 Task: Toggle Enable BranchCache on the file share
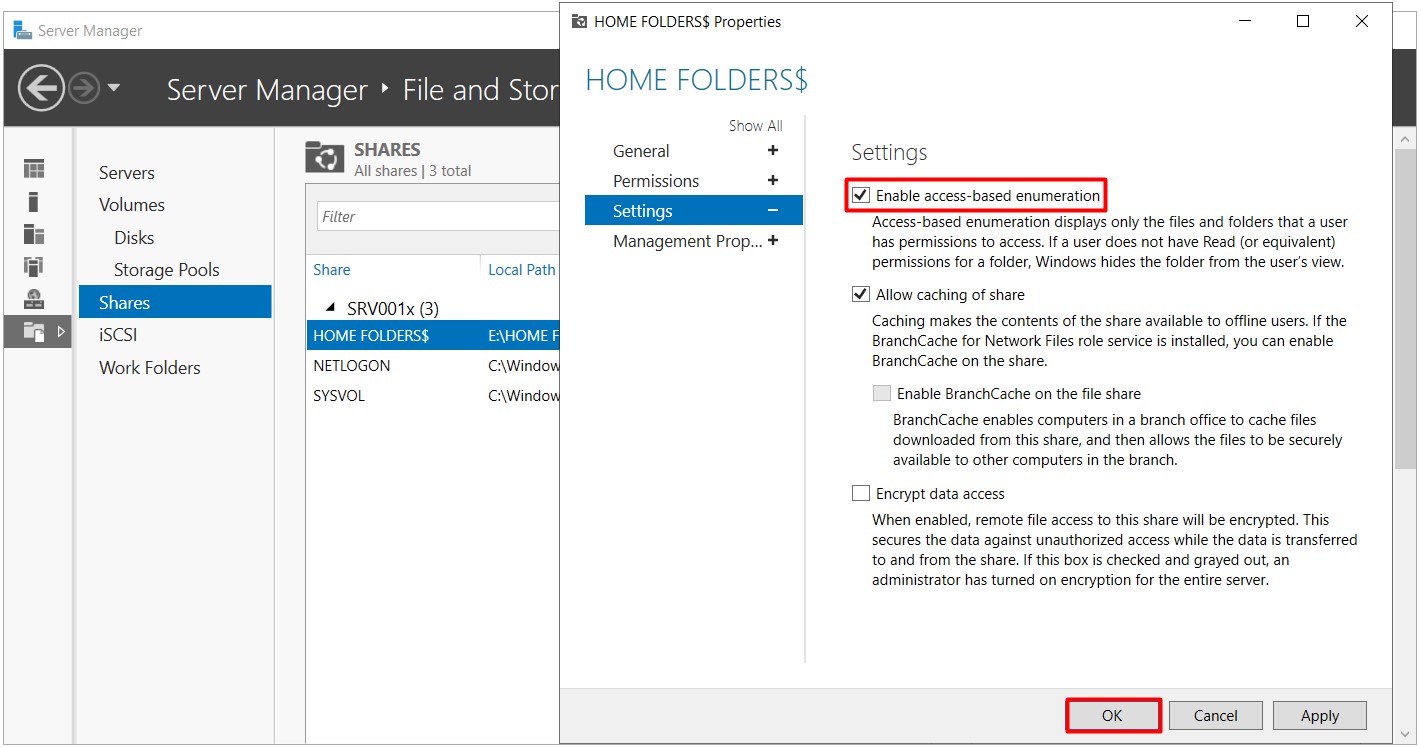pos(881,394)
